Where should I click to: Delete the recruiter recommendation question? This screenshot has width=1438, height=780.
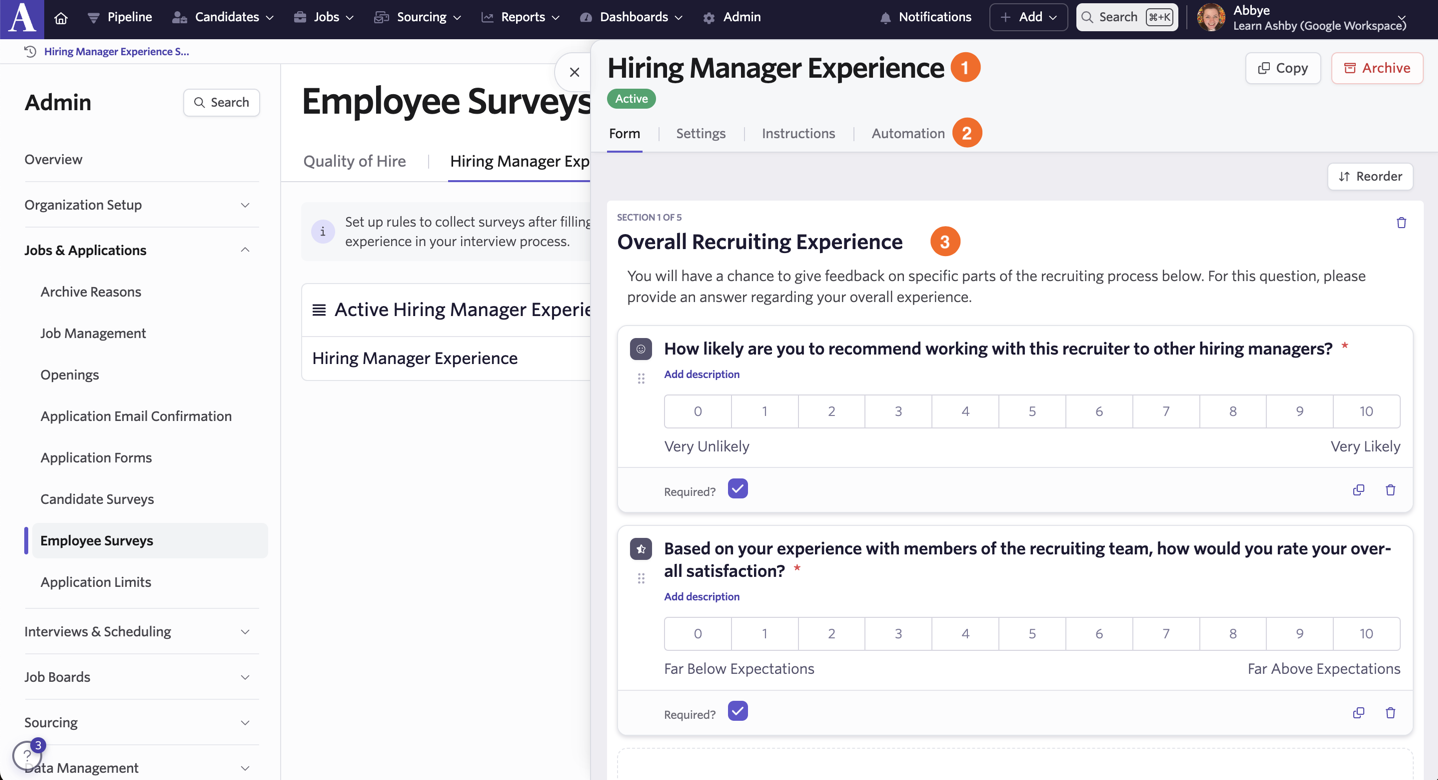pyautogui.click(x=1390, y=490)
